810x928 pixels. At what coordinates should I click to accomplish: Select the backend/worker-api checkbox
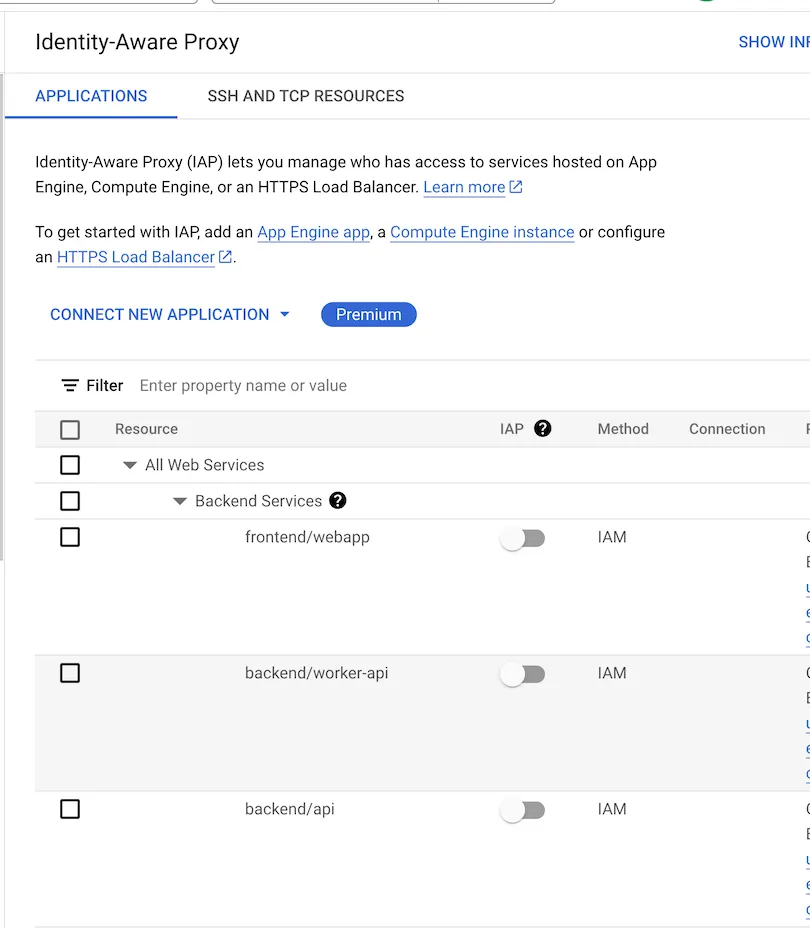[x=70, y=674]
